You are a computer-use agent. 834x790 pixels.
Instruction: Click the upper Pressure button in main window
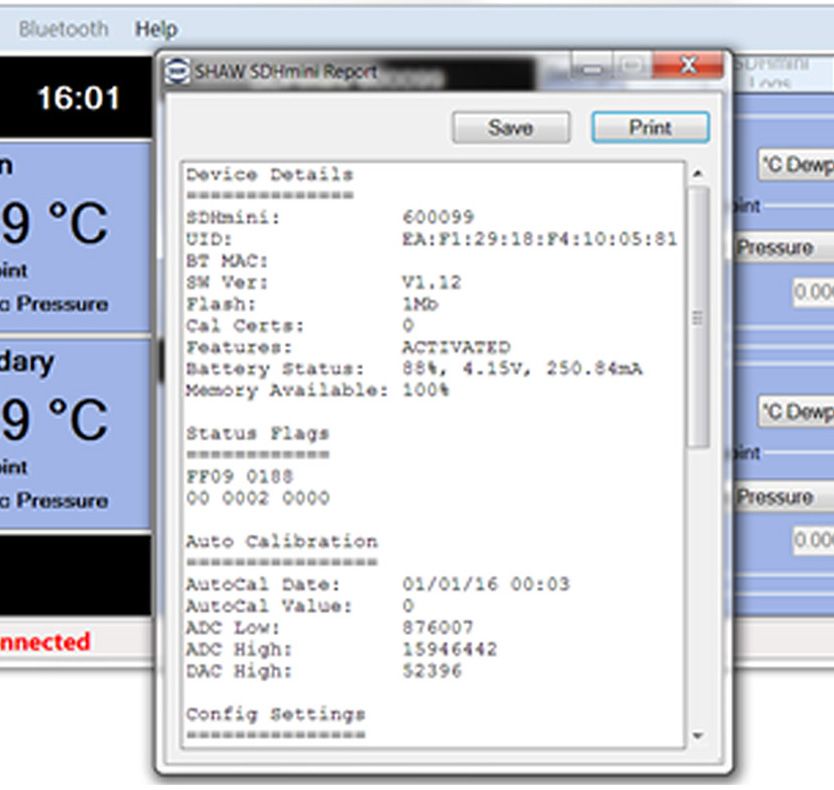783,248
